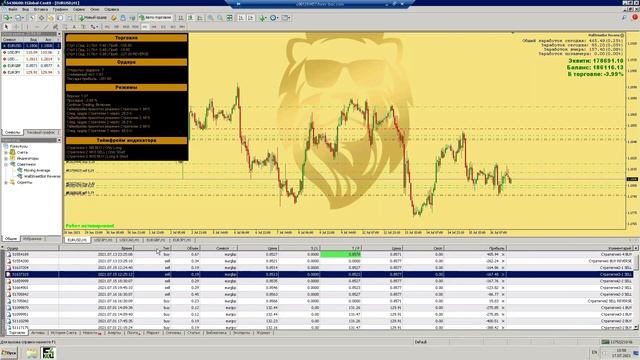Toggle chart auto scroll

click(x=241, y=18)
